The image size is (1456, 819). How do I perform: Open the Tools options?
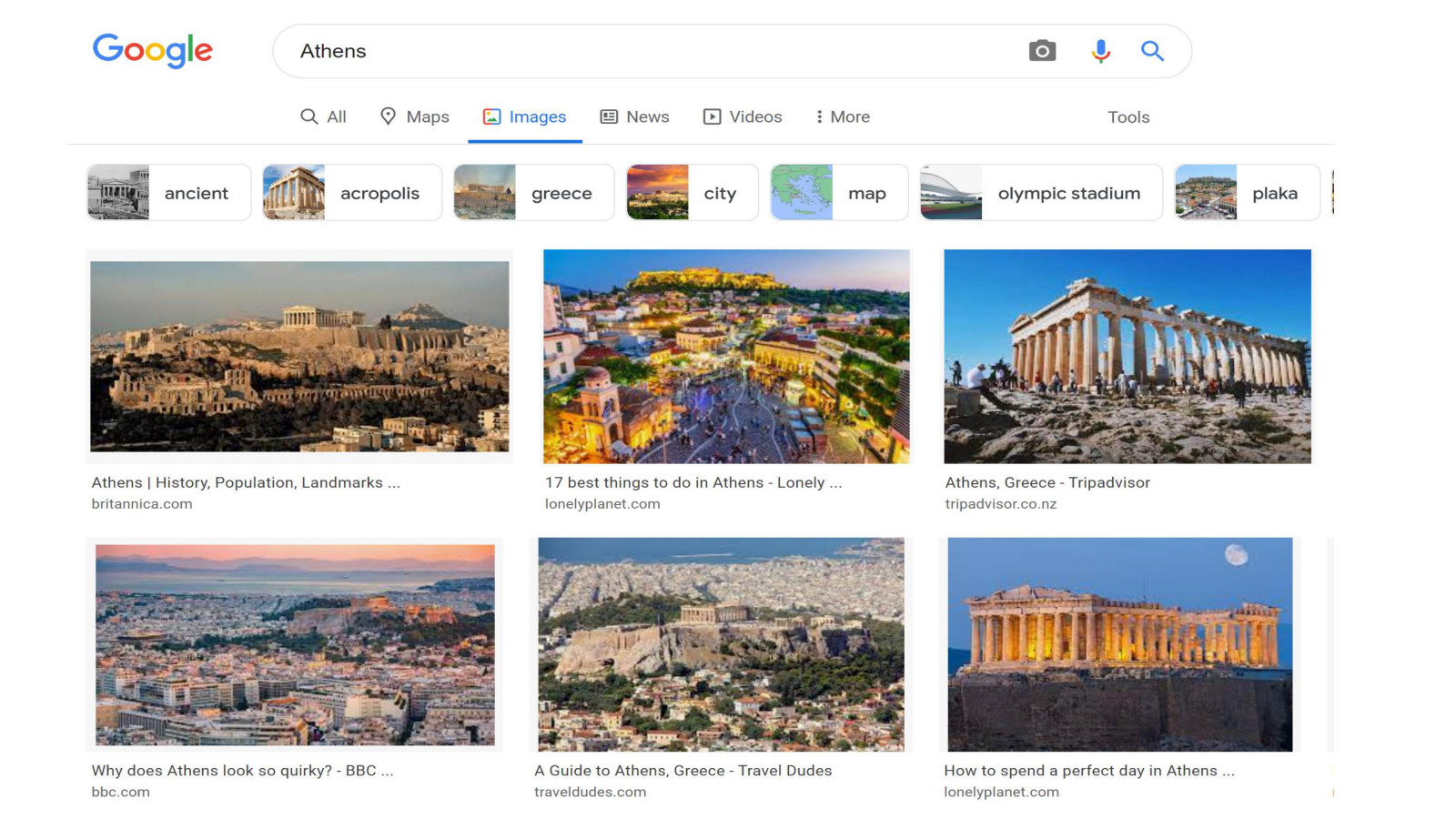tap(1128, 116)
